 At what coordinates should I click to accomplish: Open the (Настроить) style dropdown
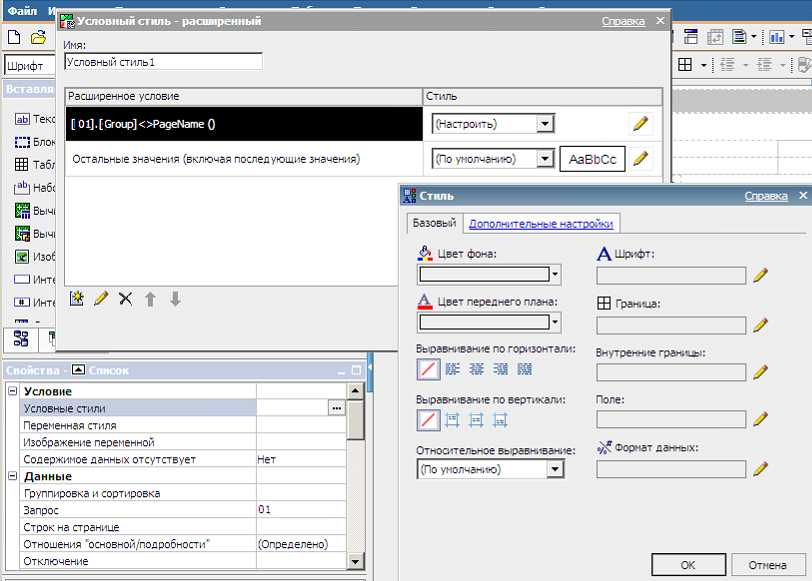coord(545,124)
